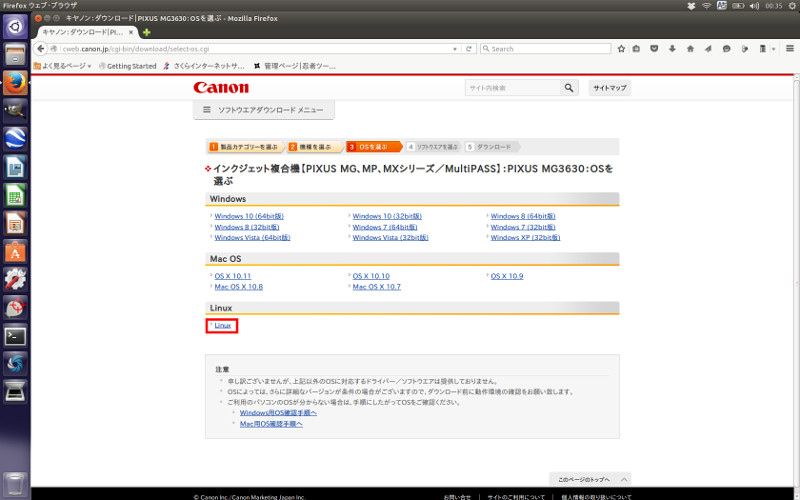Click the page vertical scrollbar

point(796,280)
